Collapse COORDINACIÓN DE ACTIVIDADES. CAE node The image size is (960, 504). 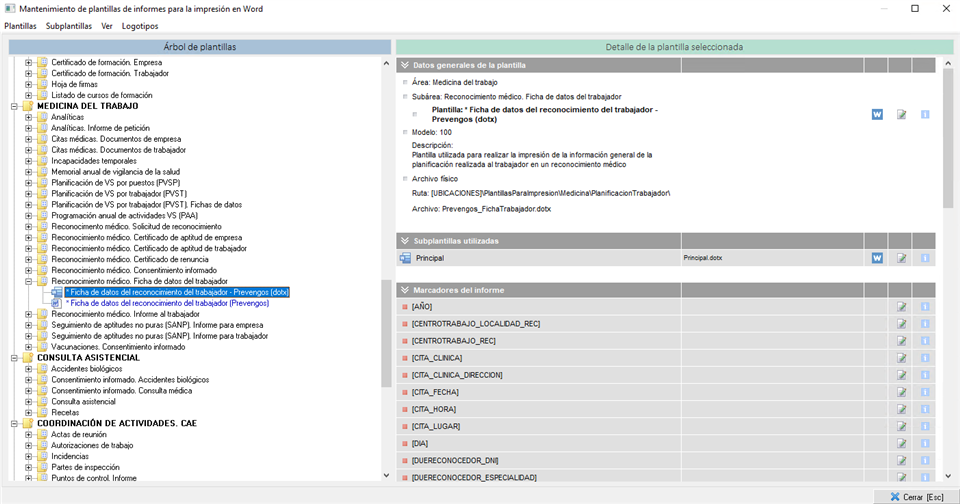pos(14,423)
